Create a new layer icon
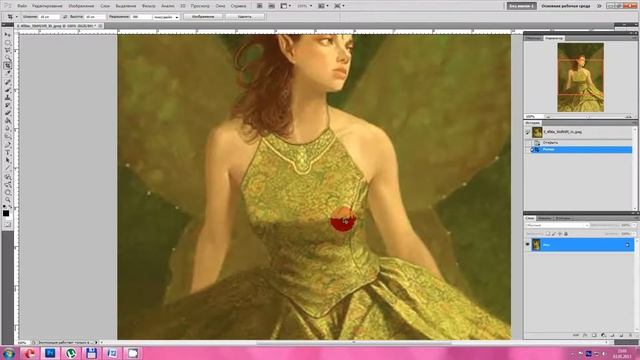 621,335
